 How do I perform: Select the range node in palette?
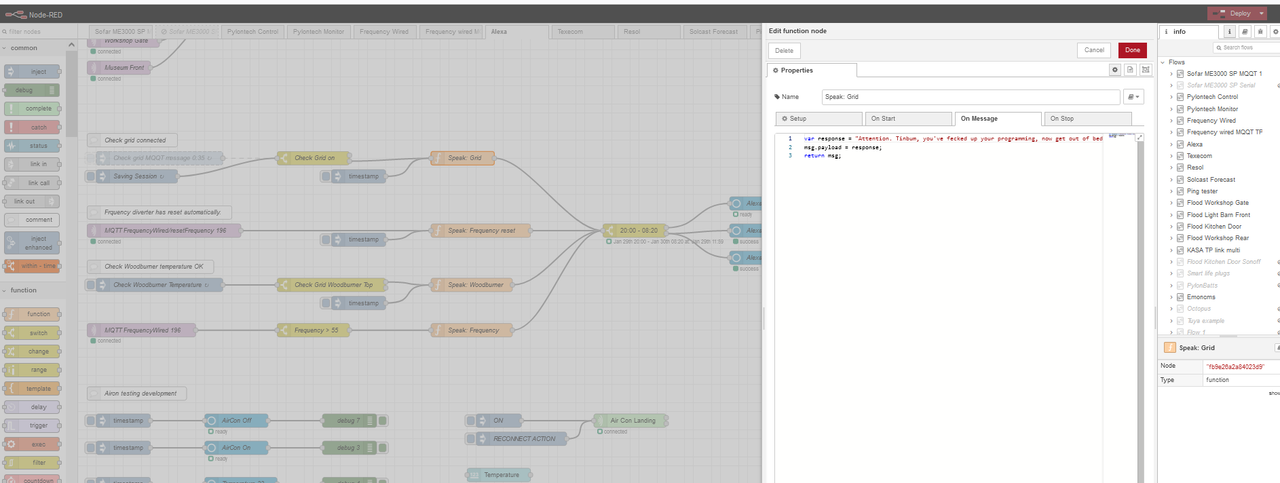point(34,370)
